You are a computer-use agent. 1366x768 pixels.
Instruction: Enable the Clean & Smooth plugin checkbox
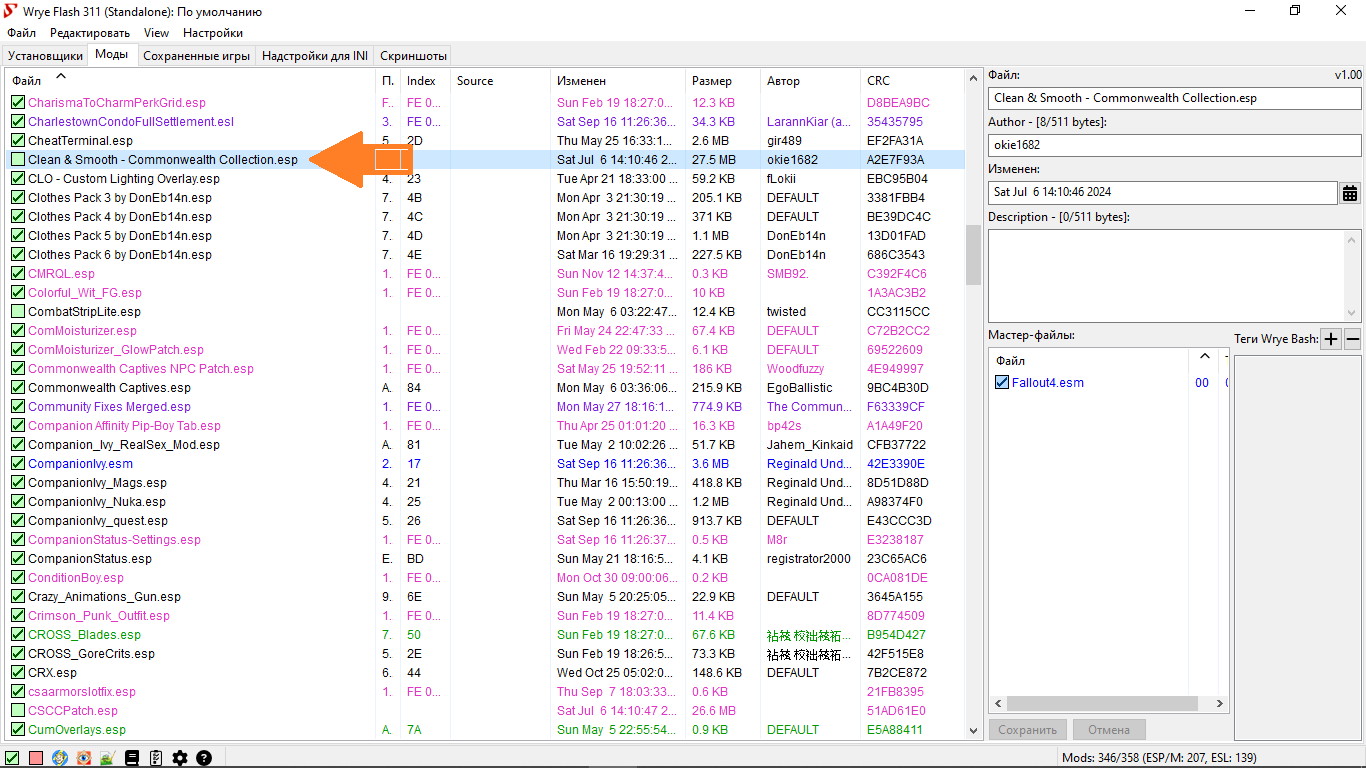[18, 160]
